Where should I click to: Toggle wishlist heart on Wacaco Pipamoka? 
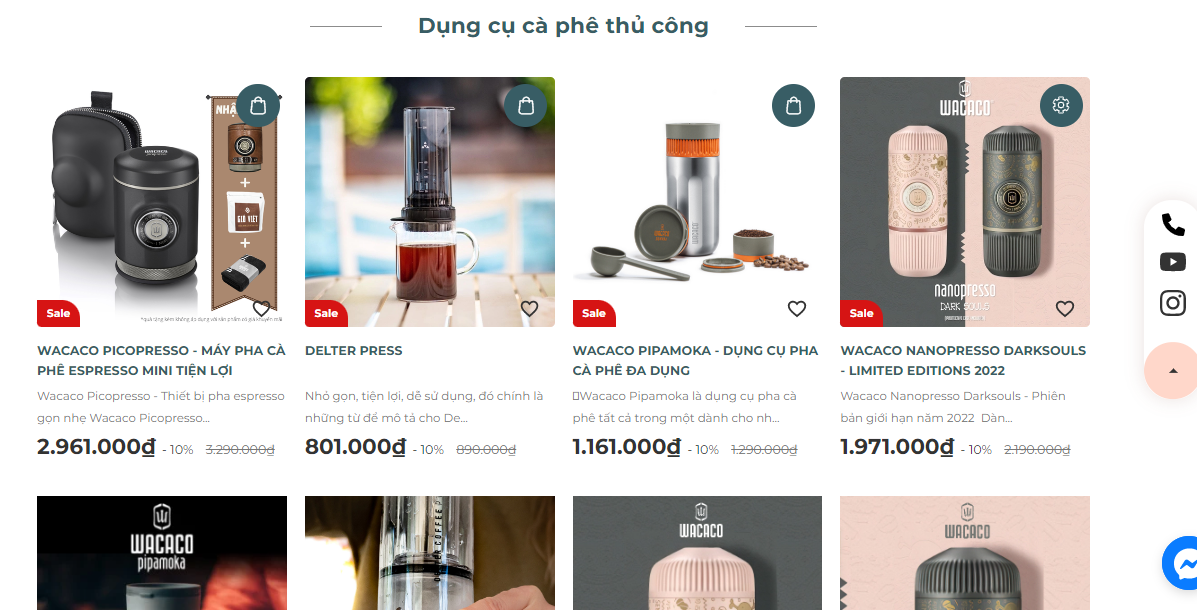[x=797, y=309]
